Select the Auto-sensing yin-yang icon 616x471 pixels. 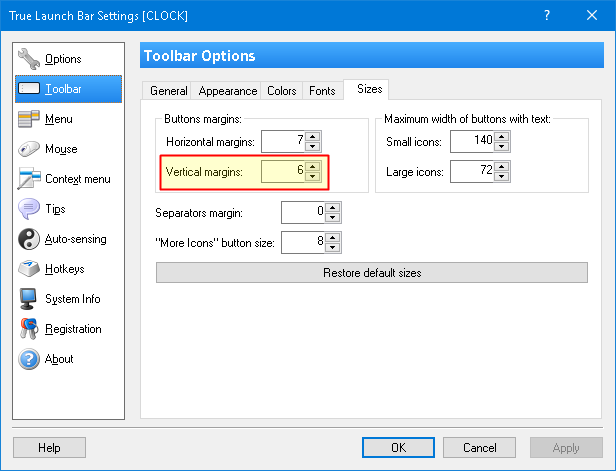click(x=29, y=239)
